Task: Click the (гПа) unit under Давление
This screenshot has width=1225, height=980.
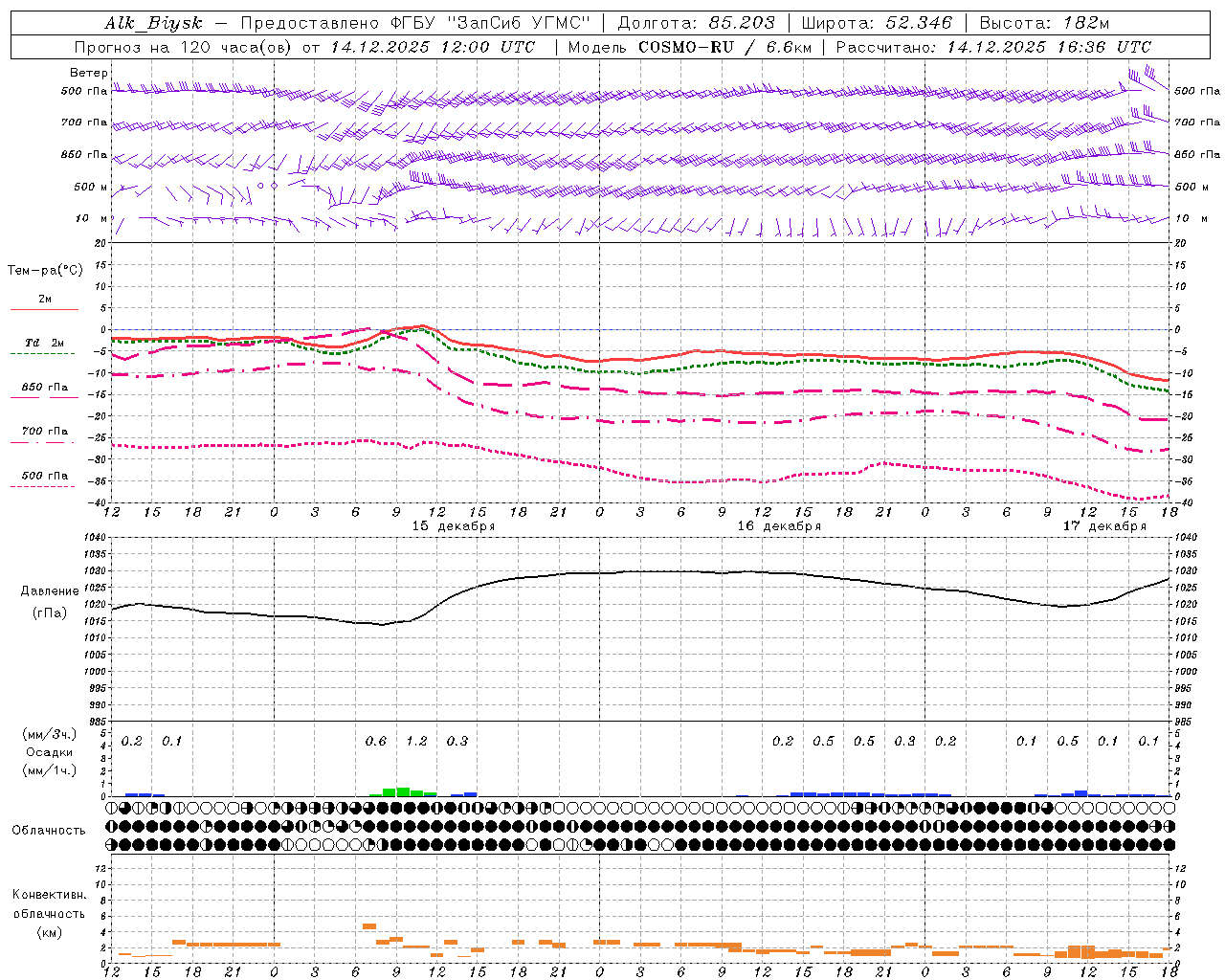Action: [x=50, y=612]
